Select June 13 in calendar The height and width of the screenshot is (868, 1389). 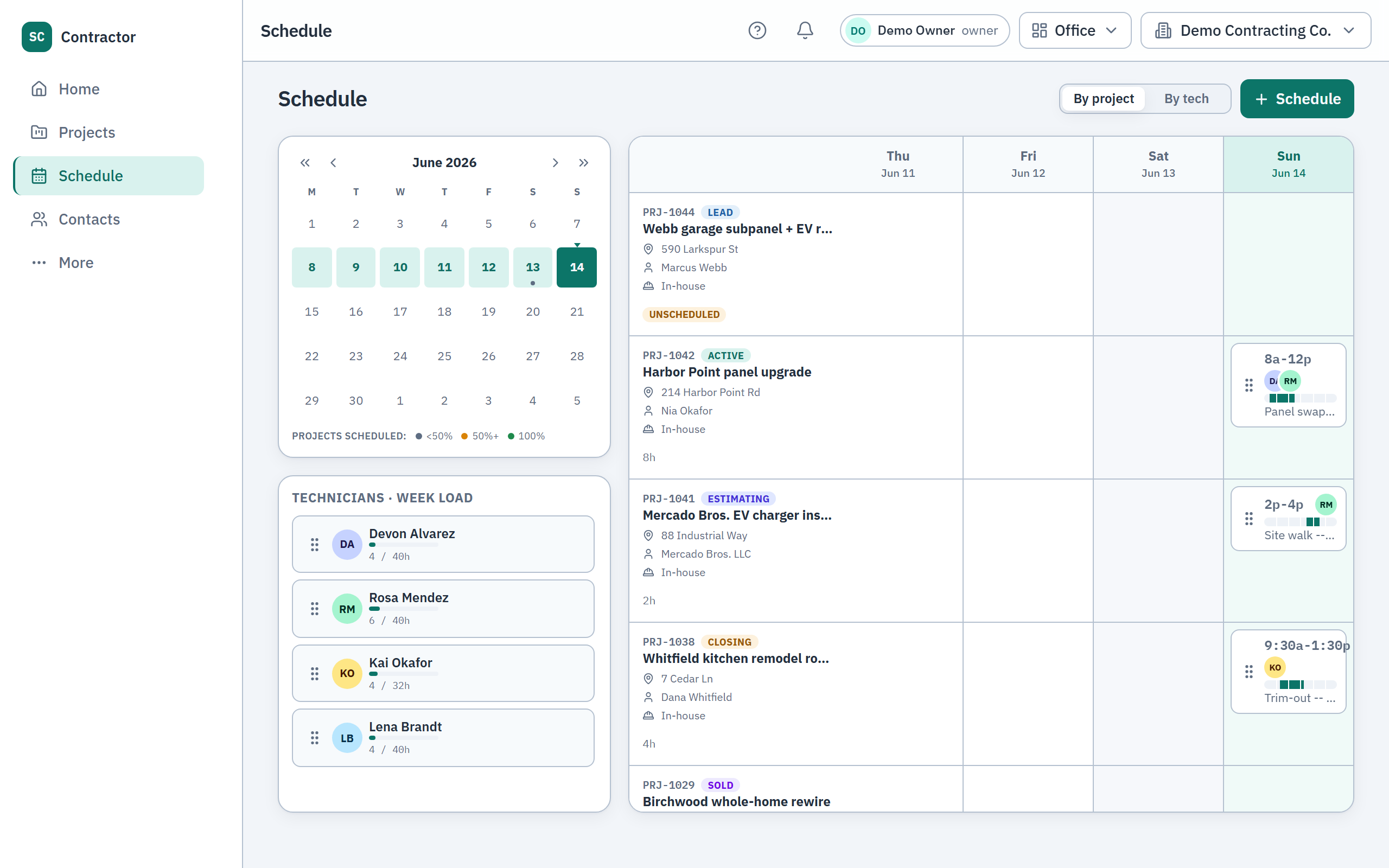533,267
